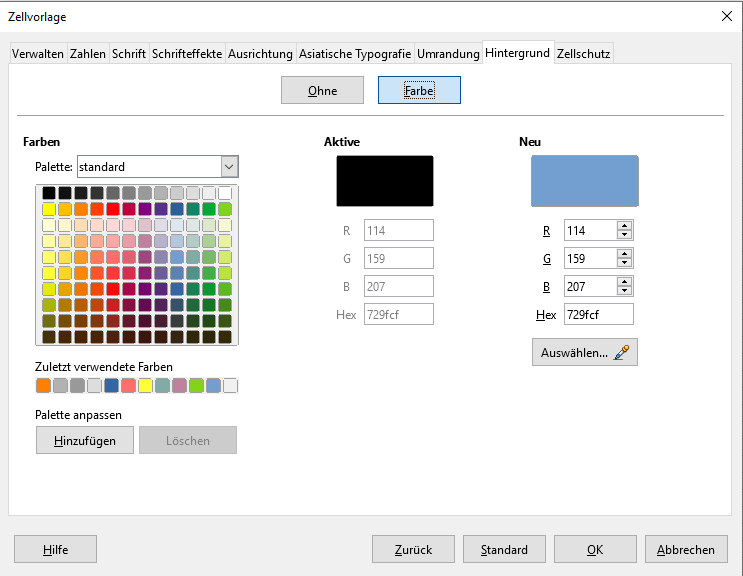
Task: Choose Ohne to remove background
Action: coord(322,90)
